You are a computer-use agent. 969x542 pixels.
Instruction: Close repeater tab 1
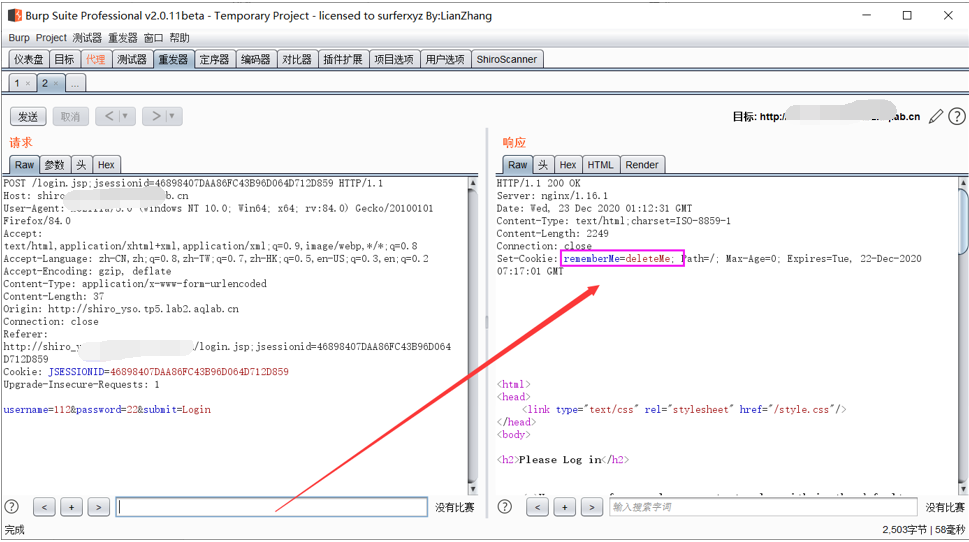pos(28,83)
